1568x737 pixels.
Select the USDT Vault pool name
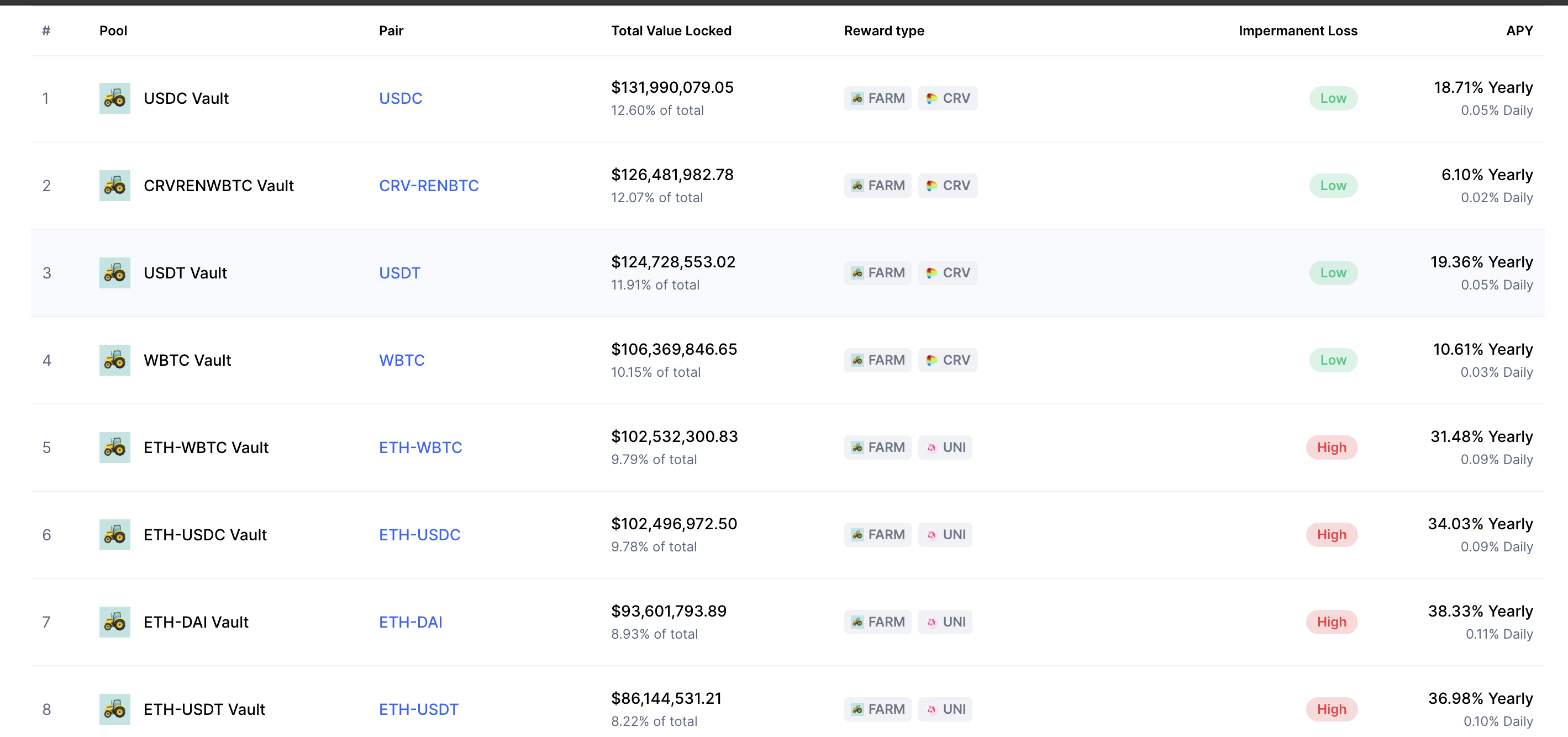[185, 273]
